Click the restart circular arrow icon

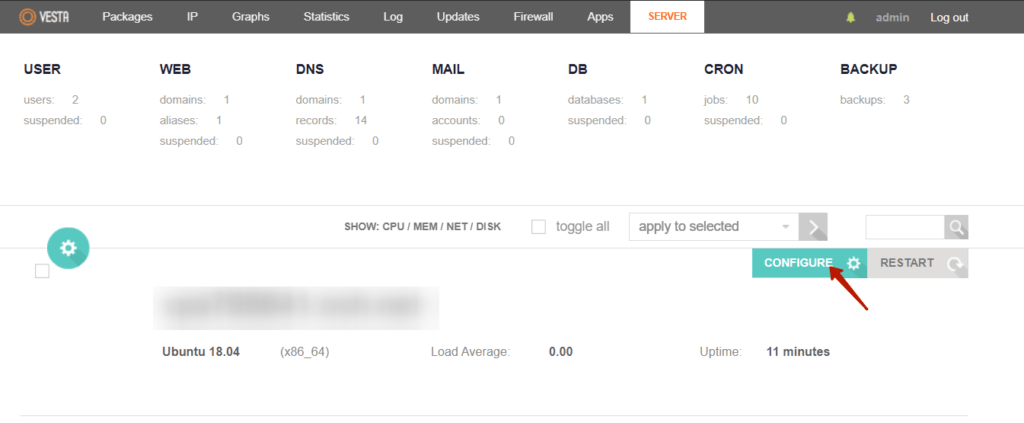[955, 264]
